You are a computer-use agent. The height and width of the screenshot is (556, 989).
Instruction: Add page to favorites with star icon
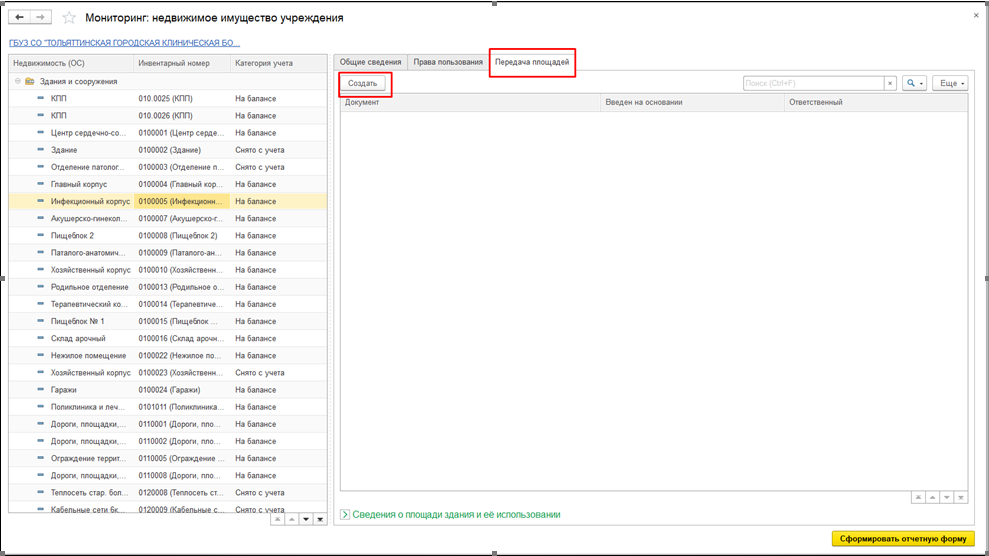point(69,18)
